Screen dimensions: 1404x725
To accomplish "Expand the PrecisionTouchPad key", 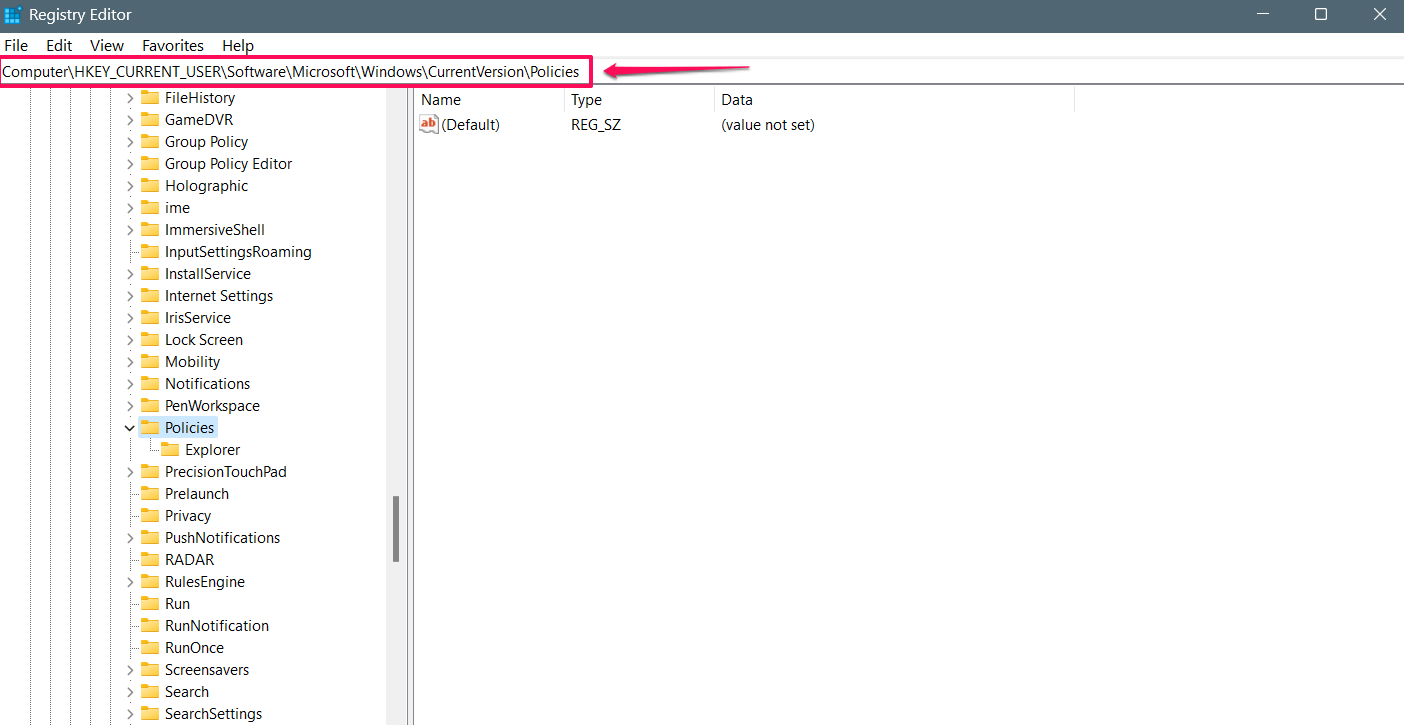I will click(130, 472).
